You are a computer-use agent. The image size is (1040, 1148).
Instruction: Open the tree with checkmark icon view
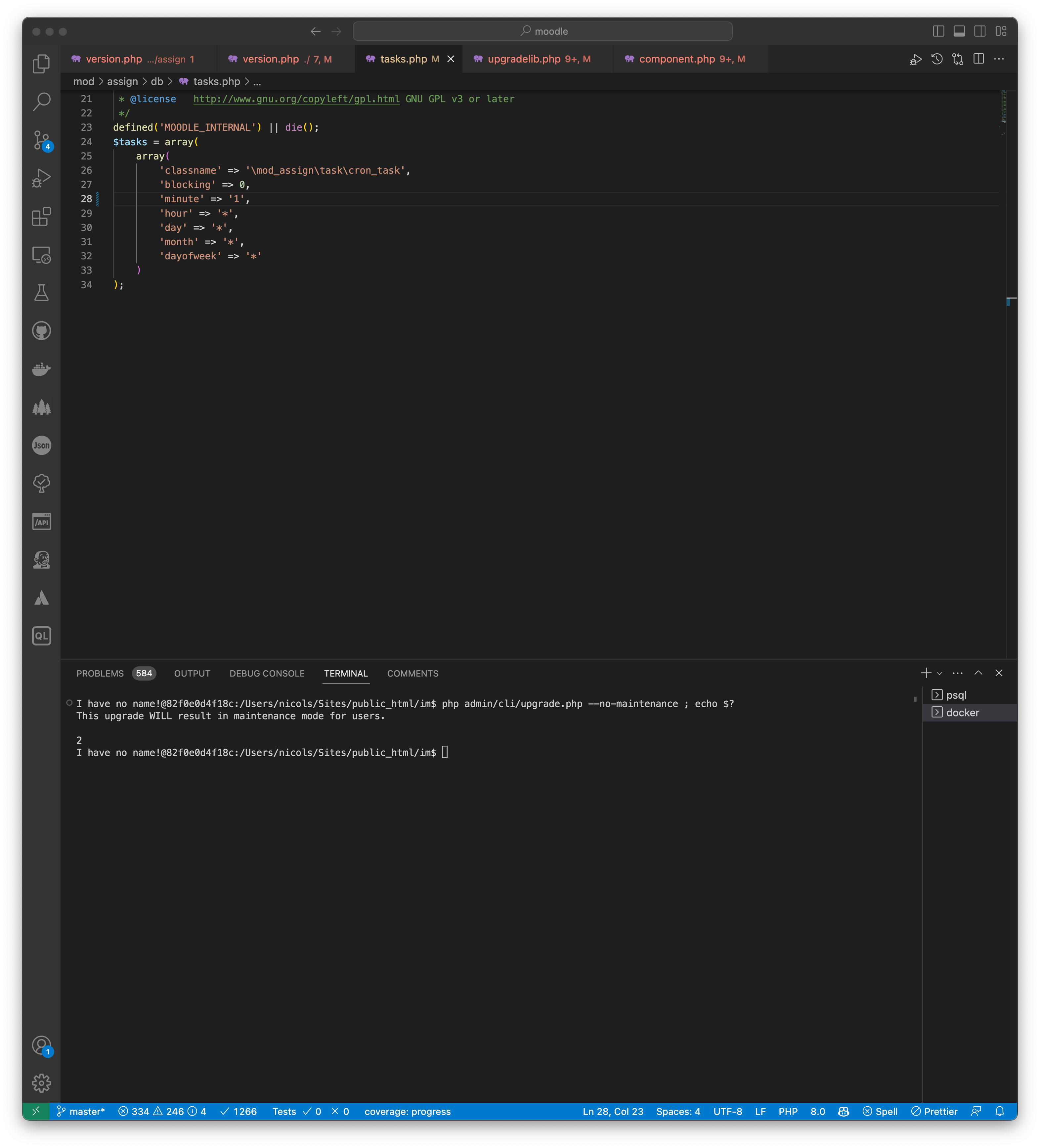click(42, 483)
